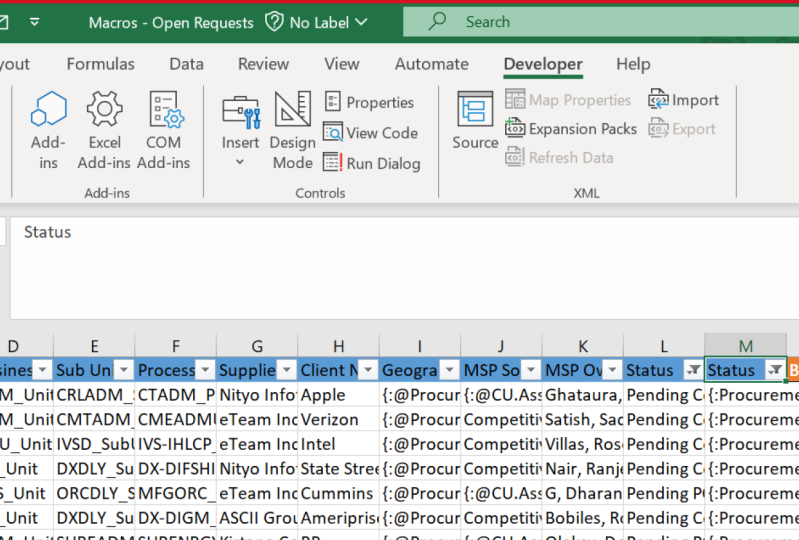The image size is (799, 540).
Task: Select column M header
Action: pos(746,346)
